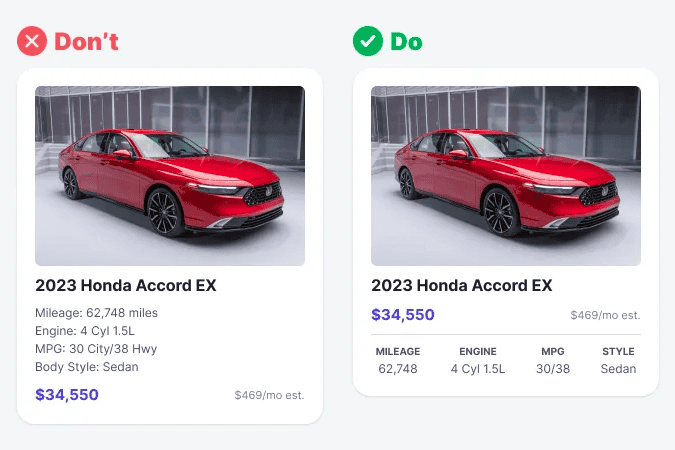Click the MILEAGE column in Do card
This screenshot has width=675, height=450.
tap(398, 360)
